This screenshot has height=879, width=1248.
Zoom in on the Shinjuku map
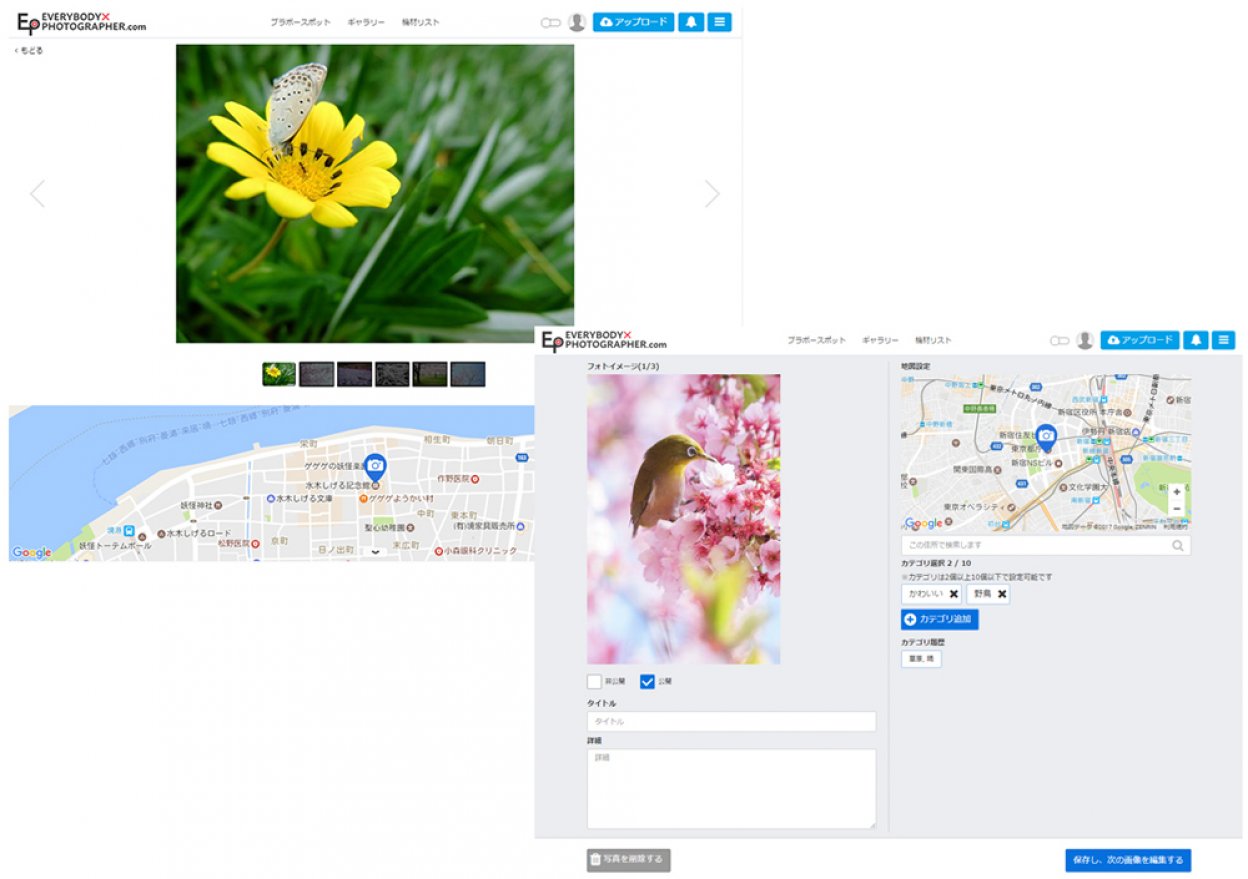1177,492
